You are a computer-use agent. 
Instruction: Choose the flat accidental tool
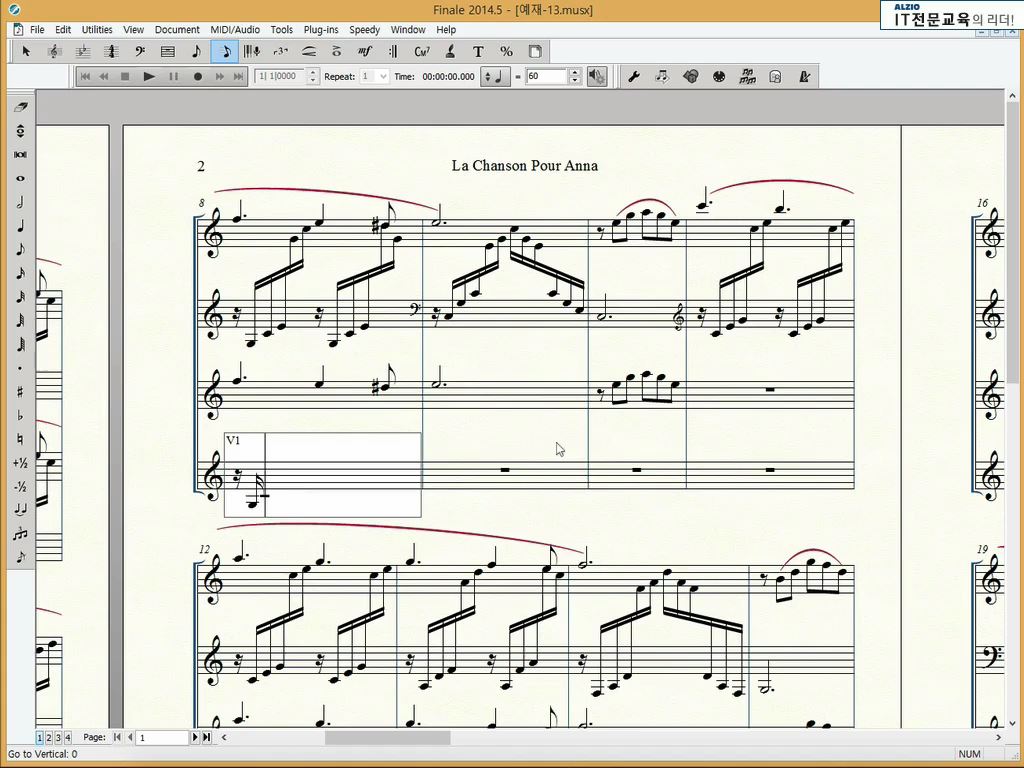(20, 415)
